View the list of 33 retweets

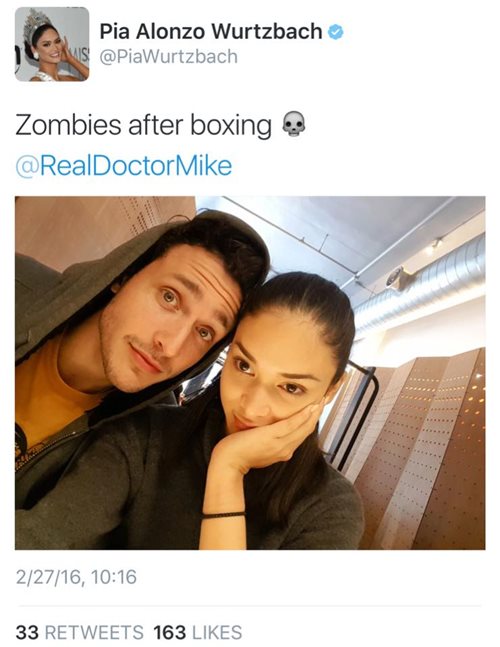[x=80, y=633]
